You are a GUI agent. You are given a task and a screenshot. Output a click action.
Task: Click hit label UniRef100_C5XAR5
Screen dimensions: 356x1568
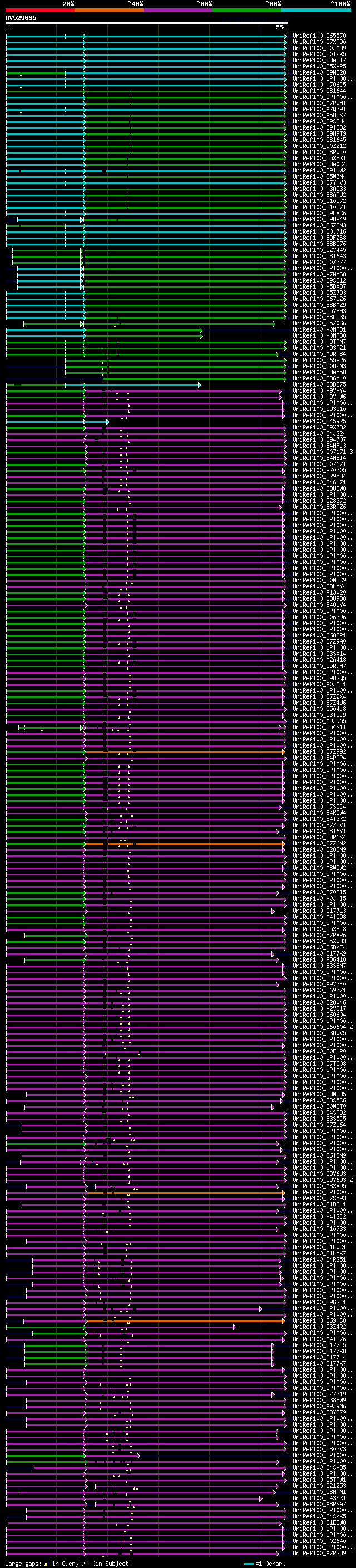[x=319, y=66]
